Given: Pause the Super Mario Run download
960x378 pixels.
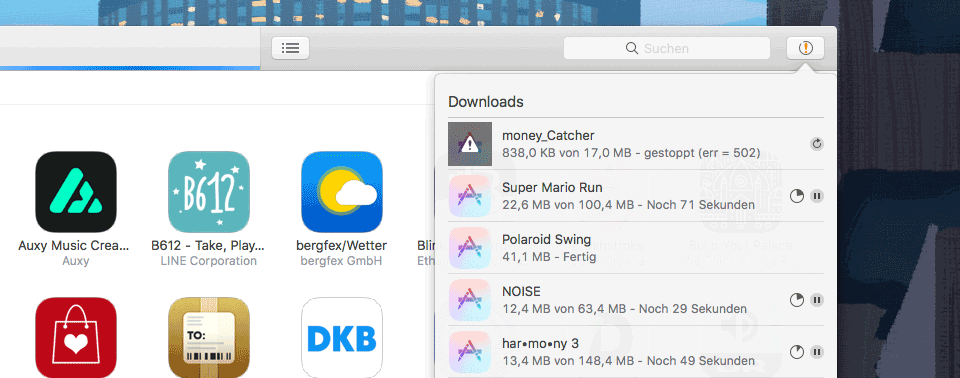Looking at the screenshot, I should pos(817,196).
